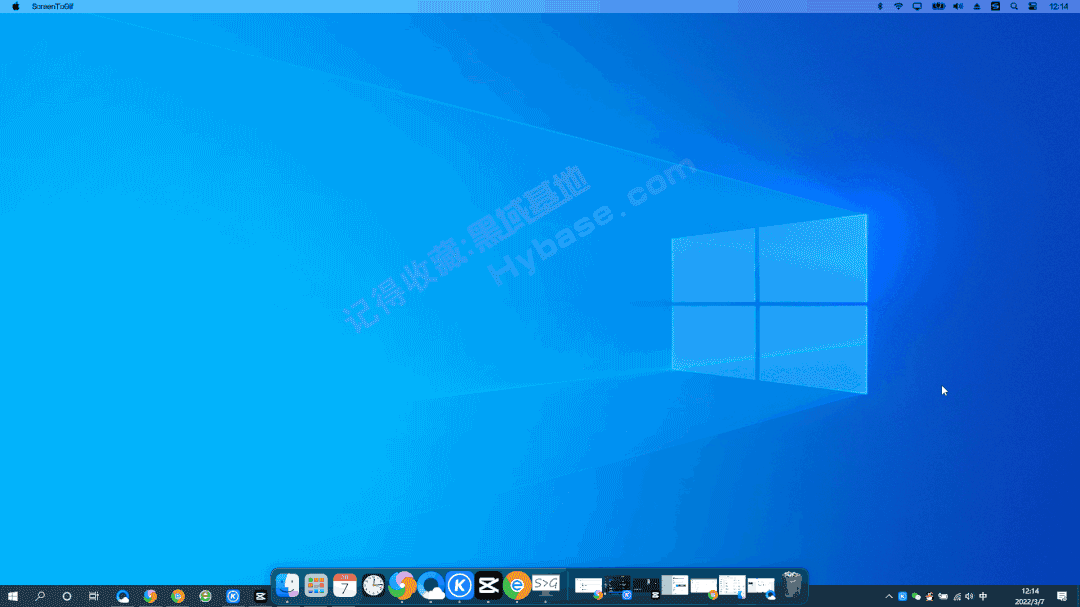This screenshot has height=607, width=1080.
Task: Open the e browser in dock
Action: 517,586
